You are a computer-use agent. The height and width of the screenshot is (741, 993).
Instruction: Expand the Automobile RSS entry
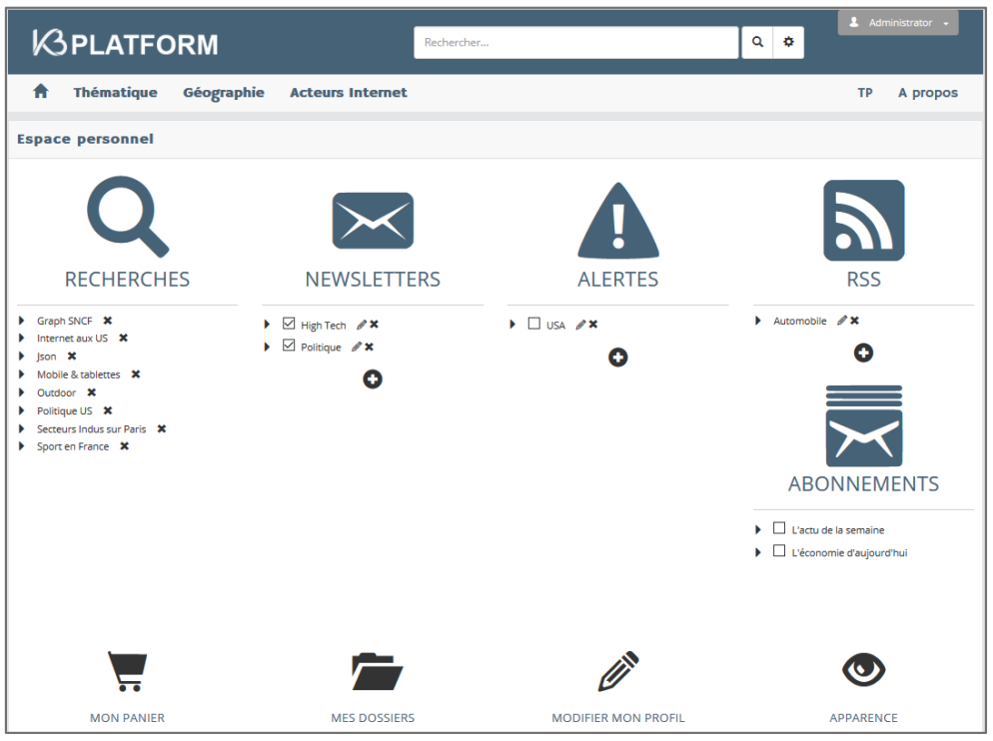point(758,321)
